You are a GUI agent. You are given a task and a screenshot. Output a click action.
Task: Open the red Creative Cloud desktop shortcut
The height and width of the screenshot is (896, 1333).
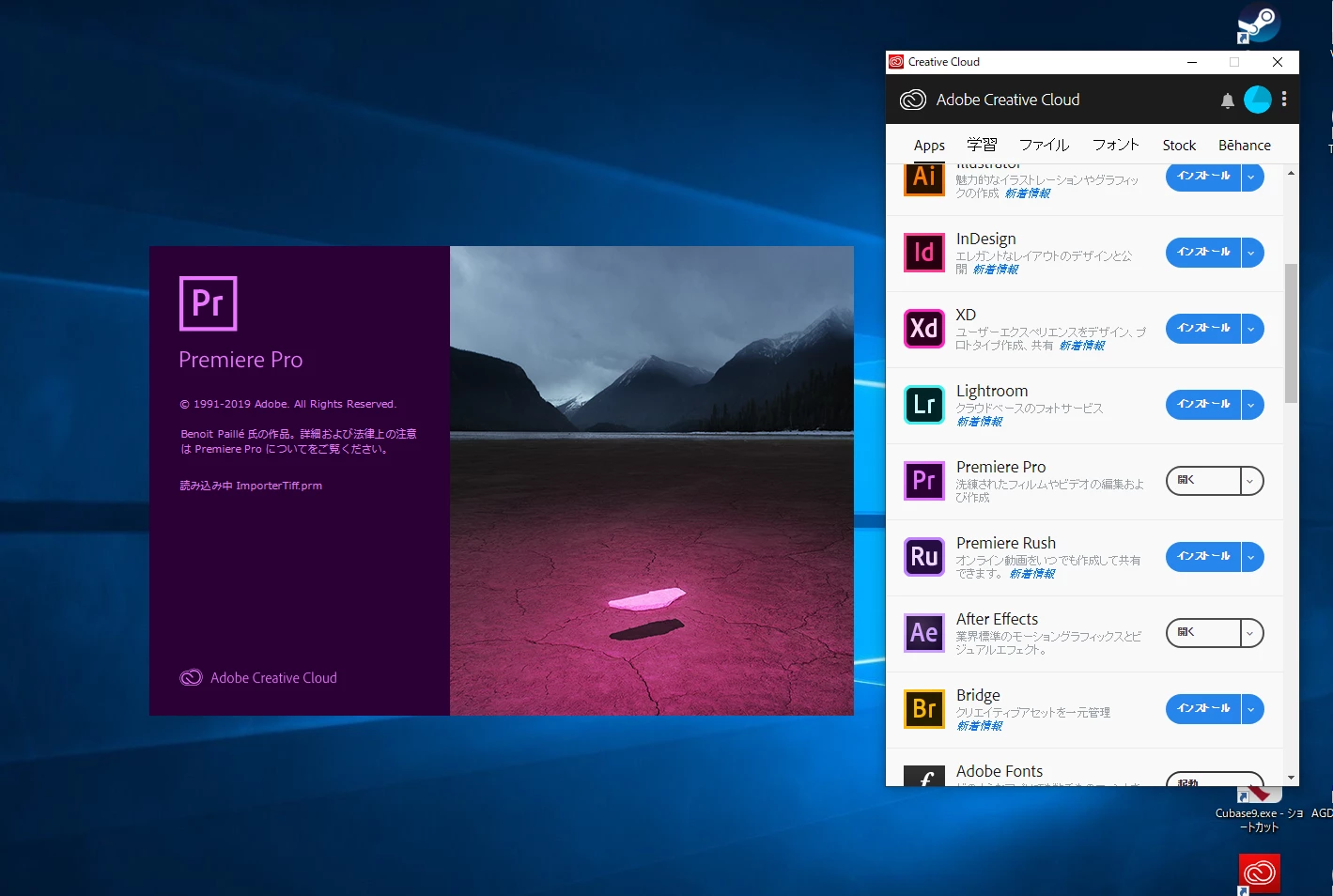pos(1259,873)
